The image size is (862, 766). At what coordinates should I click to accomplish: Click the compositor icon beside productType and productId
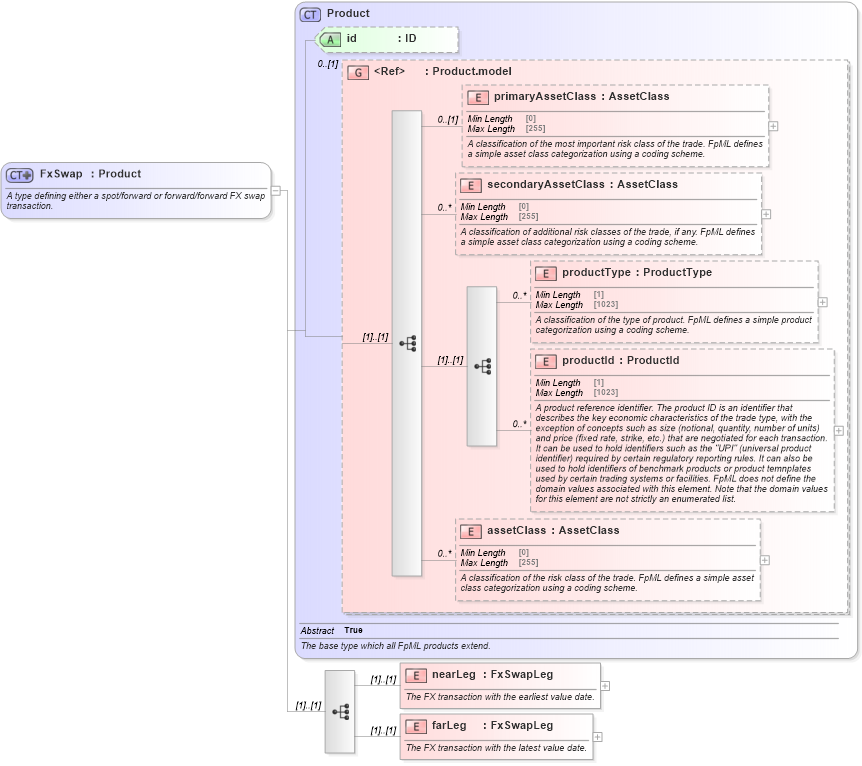[x=484, y=365]
